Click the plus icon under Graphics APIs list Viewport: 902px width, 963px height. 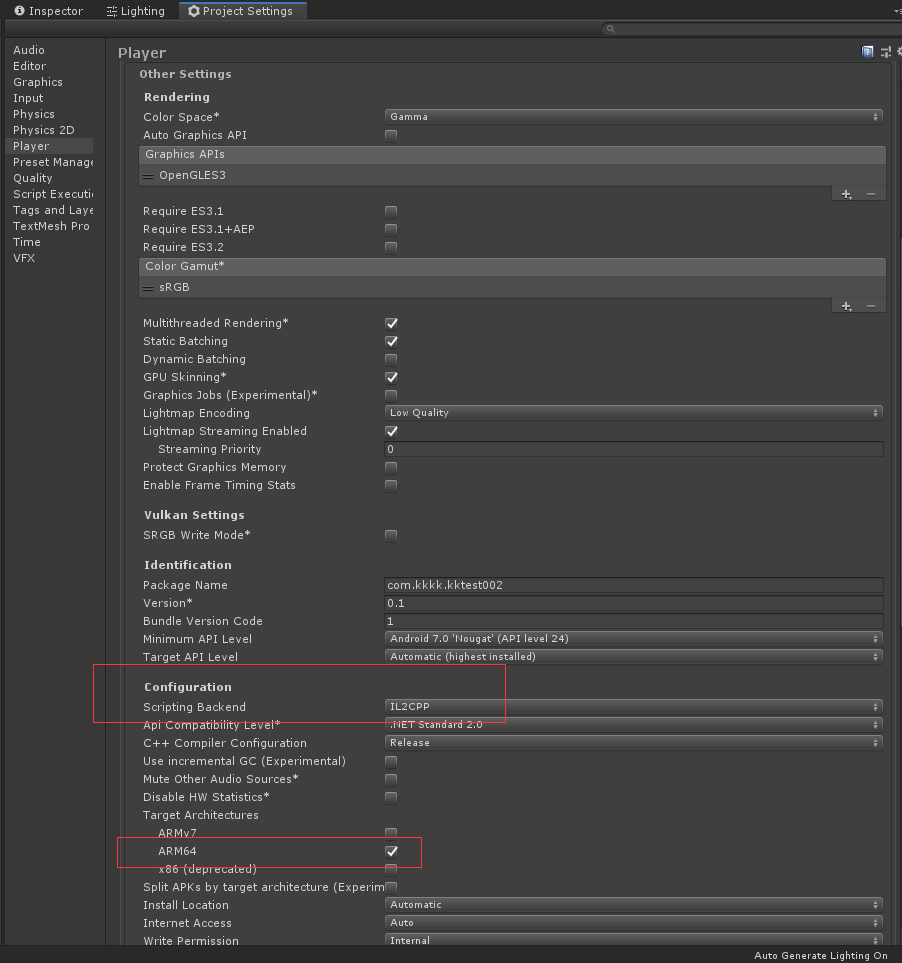[845, 194]
